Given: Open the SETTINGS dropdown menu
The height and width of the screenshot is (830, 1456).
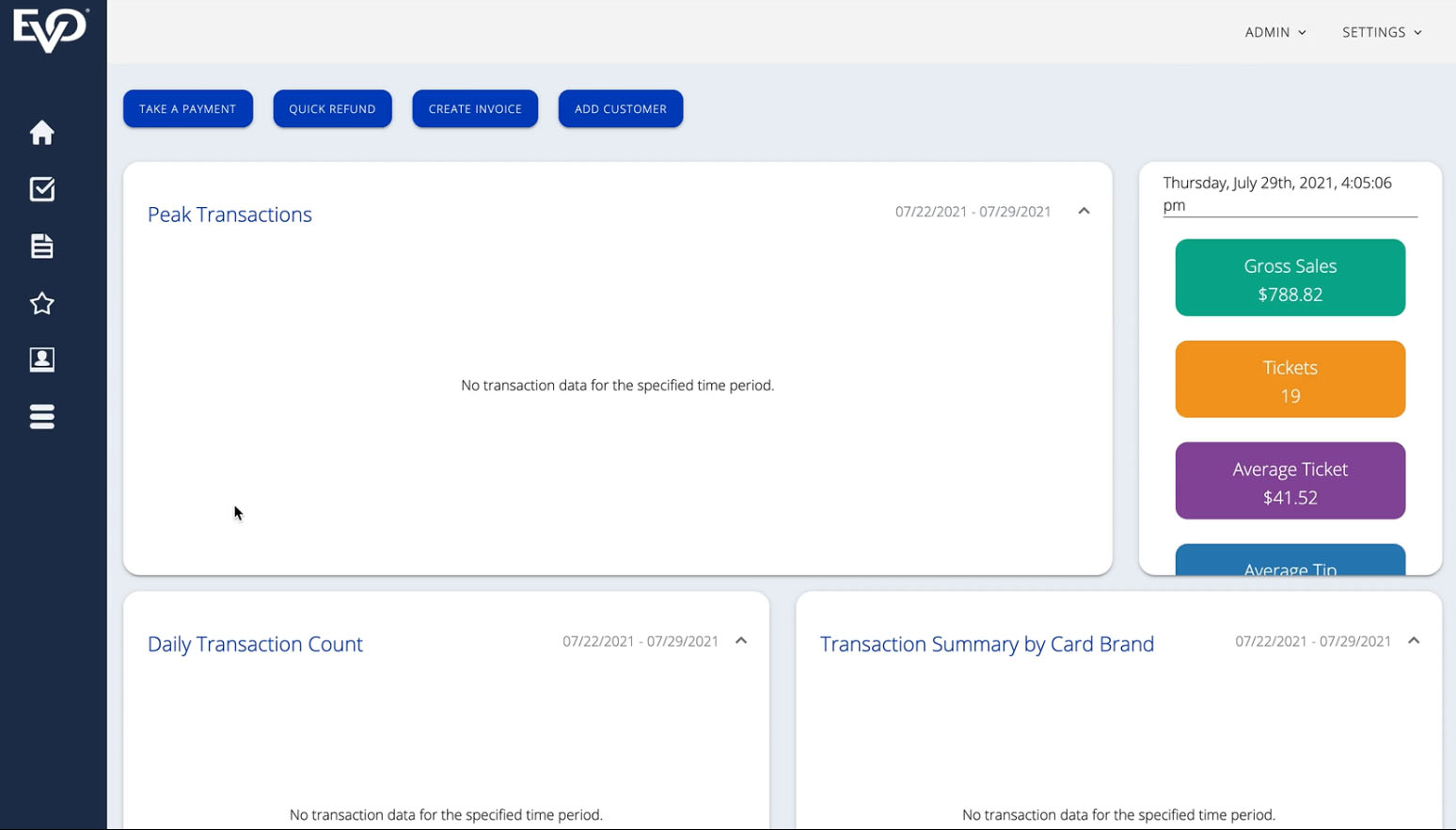Looking at the screenshot, I should pyautogui.click(x=1382, y=32).
